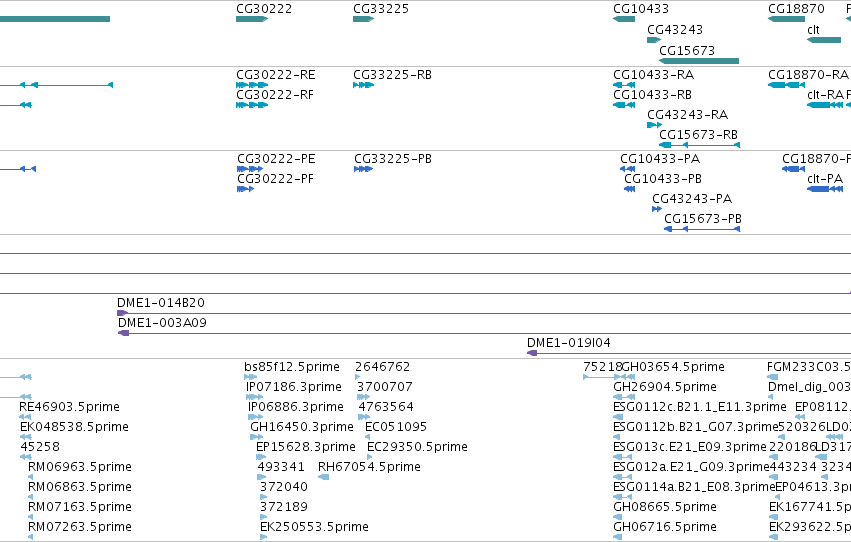Select EST EK250553.5prime
Image resolution: width=851 pixels, height=542 pixels.
point(314,527)
